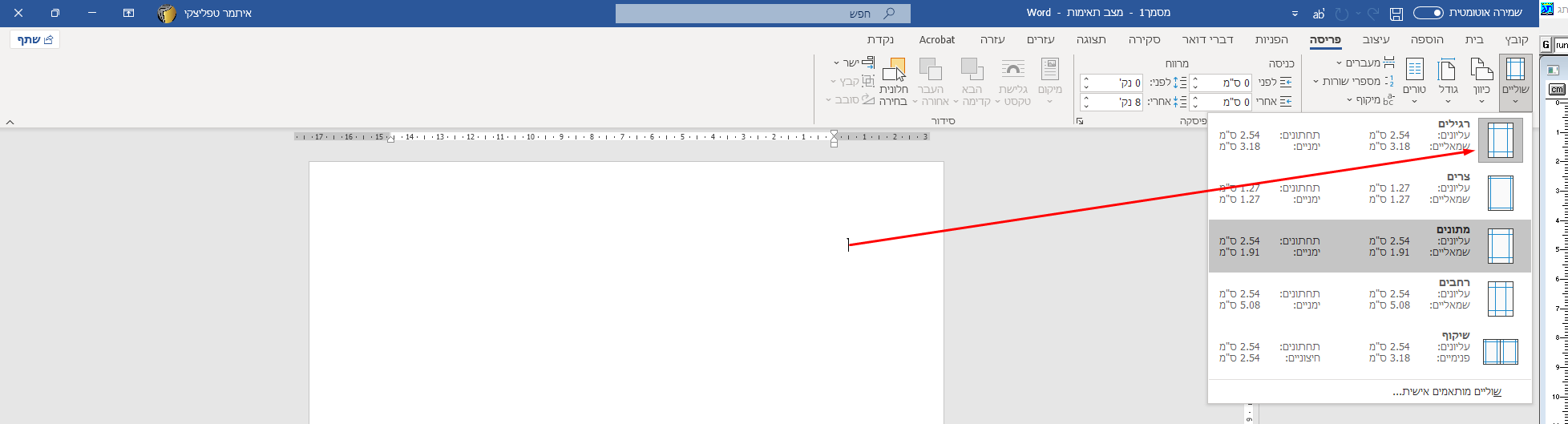Click the cm button in side window
The image size is (1568, 424).
click(x=1556, y=89)
